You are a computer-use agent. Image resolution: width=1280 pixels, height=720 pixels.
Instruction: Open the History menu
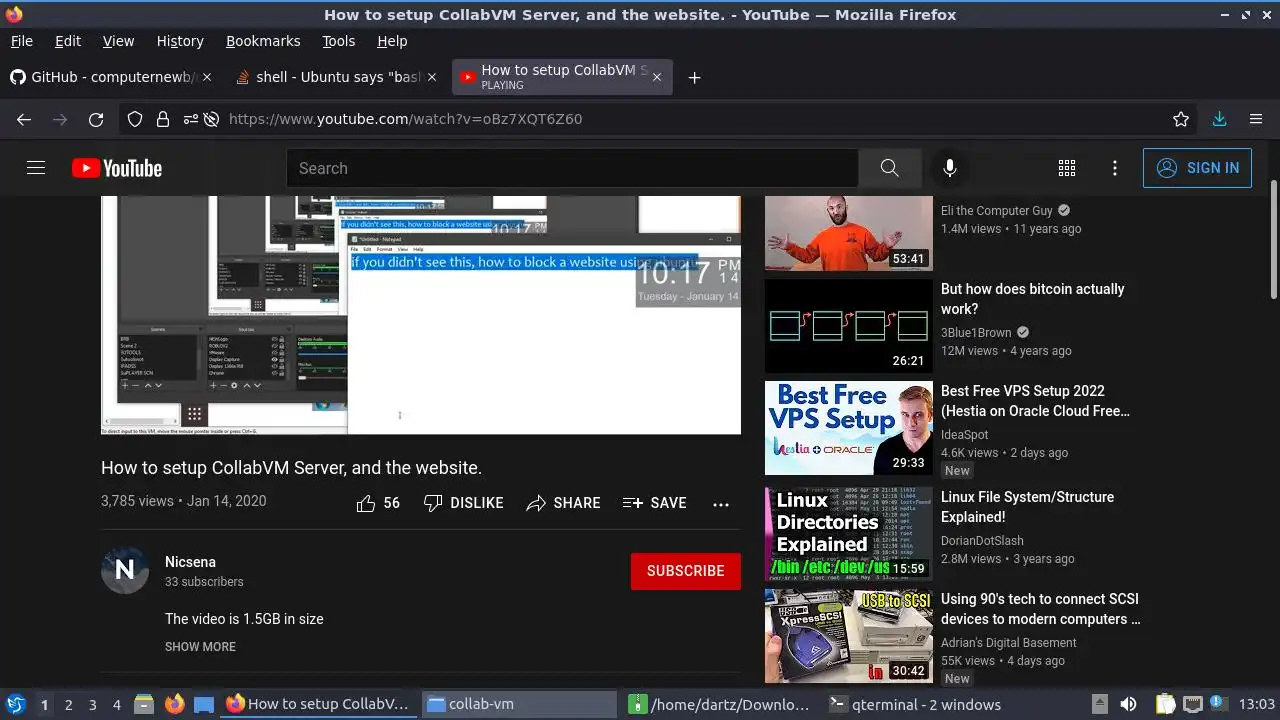click(x=180, y=41)
